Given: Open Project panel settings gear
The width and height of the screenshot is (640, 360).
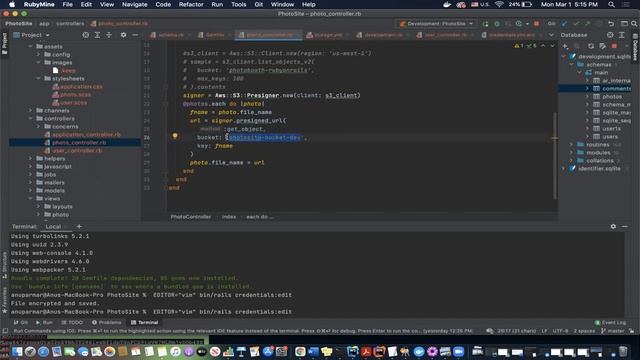Looking at the screenshot, I should (x=123, y=35).
